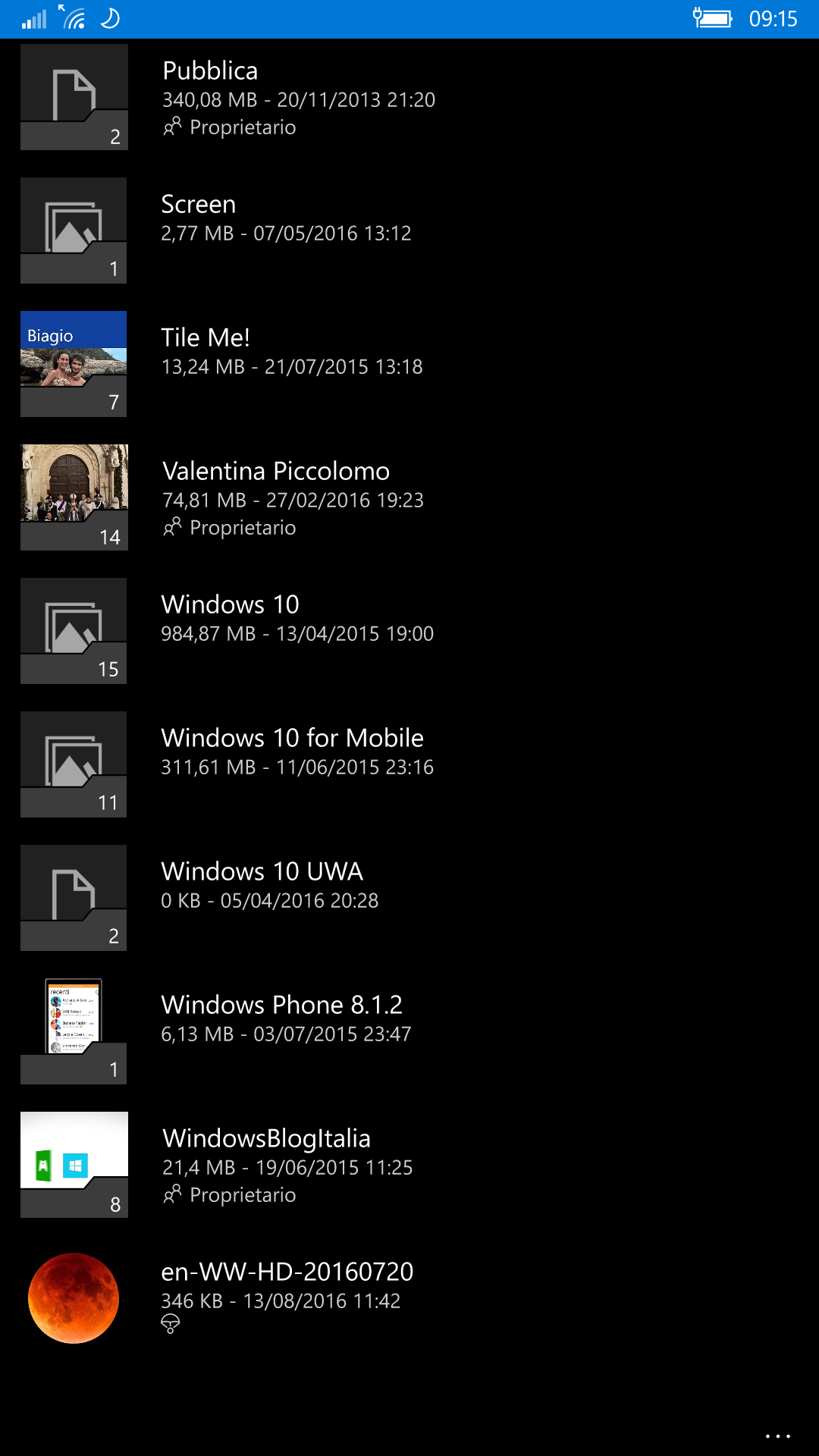Tap the 6,13 MB - 03/07/2015 23:47 details
Image resolution: width=819 pixels, height=1456 pixels.
pyautogui.click(x=286, y=1034)
